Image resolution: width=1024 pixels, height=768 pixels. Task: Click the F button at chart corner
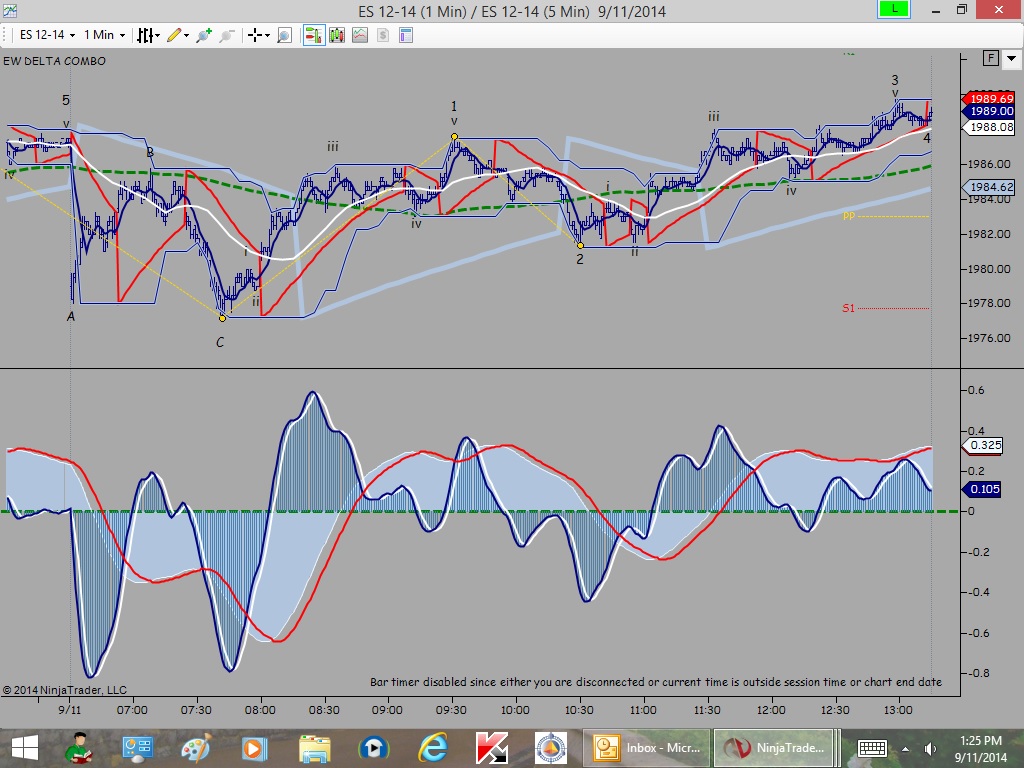tap(991, 58)
